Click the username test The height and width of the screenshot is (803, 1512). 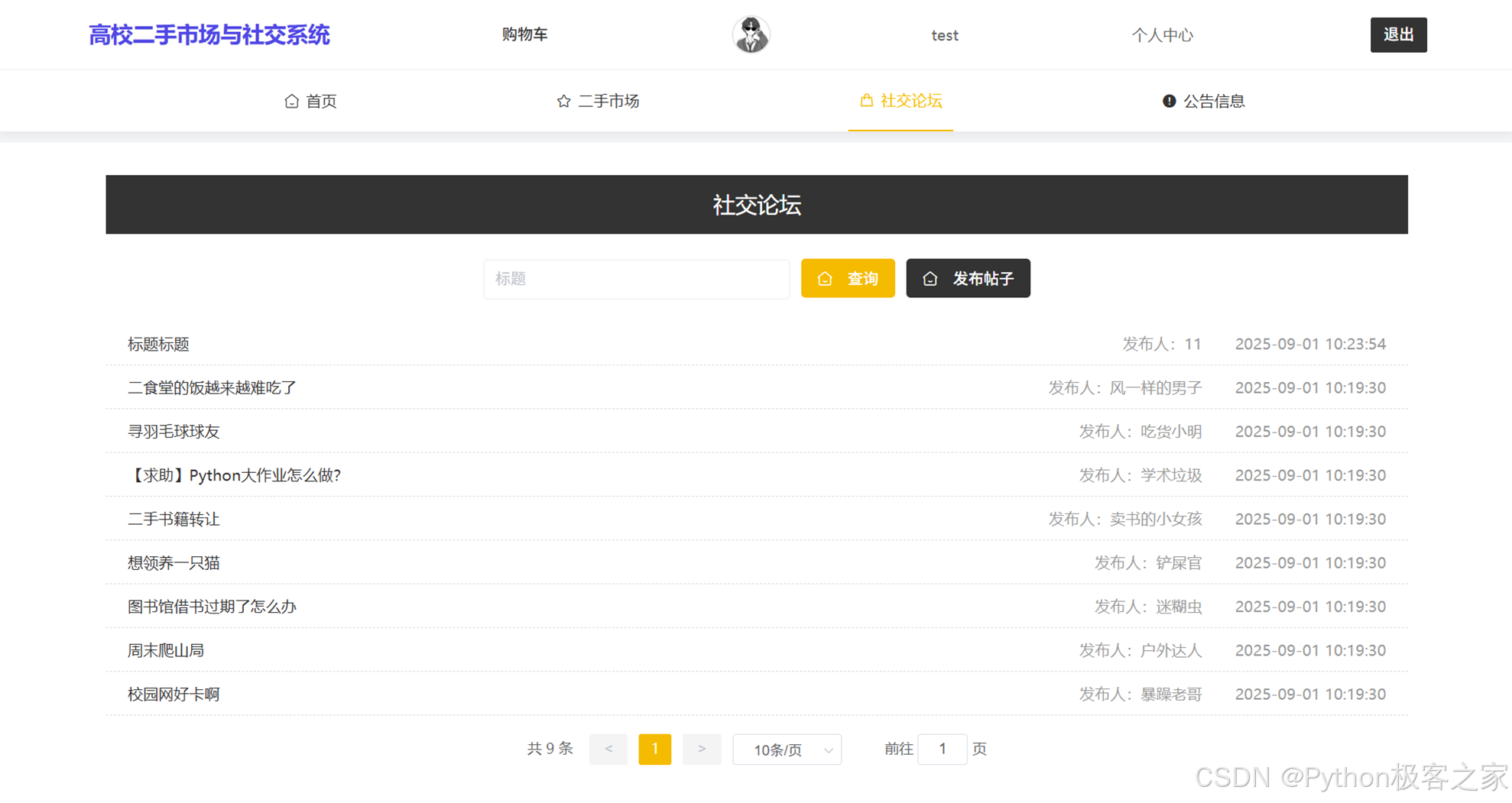[x=945, y=35]
